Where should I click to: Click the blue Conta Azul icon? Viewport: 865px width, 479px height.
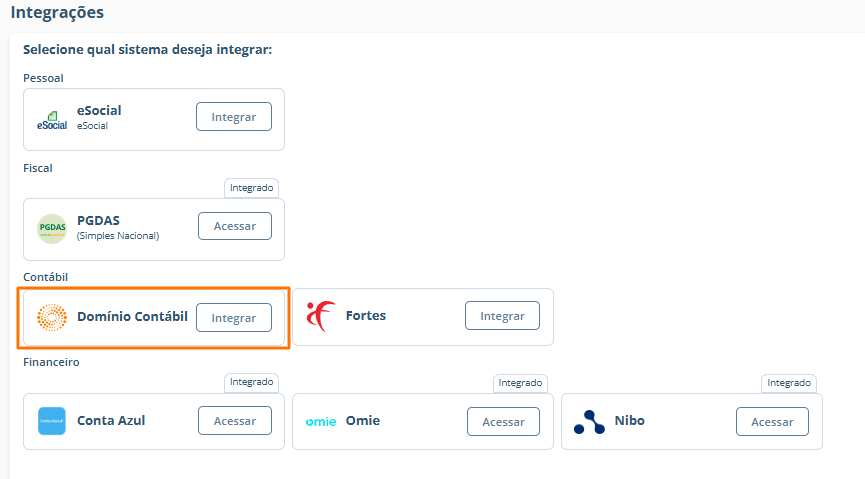(x=52, y=421)
